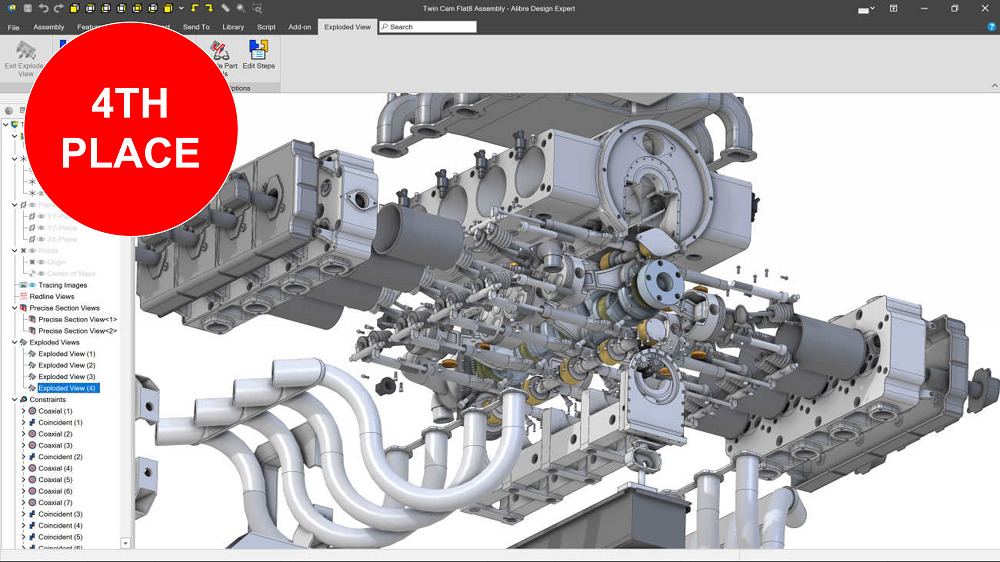Toggle eye visibility for Tracing Images
The height and width of the screenshot is (562, 1000).
pyautogui.click(x=31, y=285)
